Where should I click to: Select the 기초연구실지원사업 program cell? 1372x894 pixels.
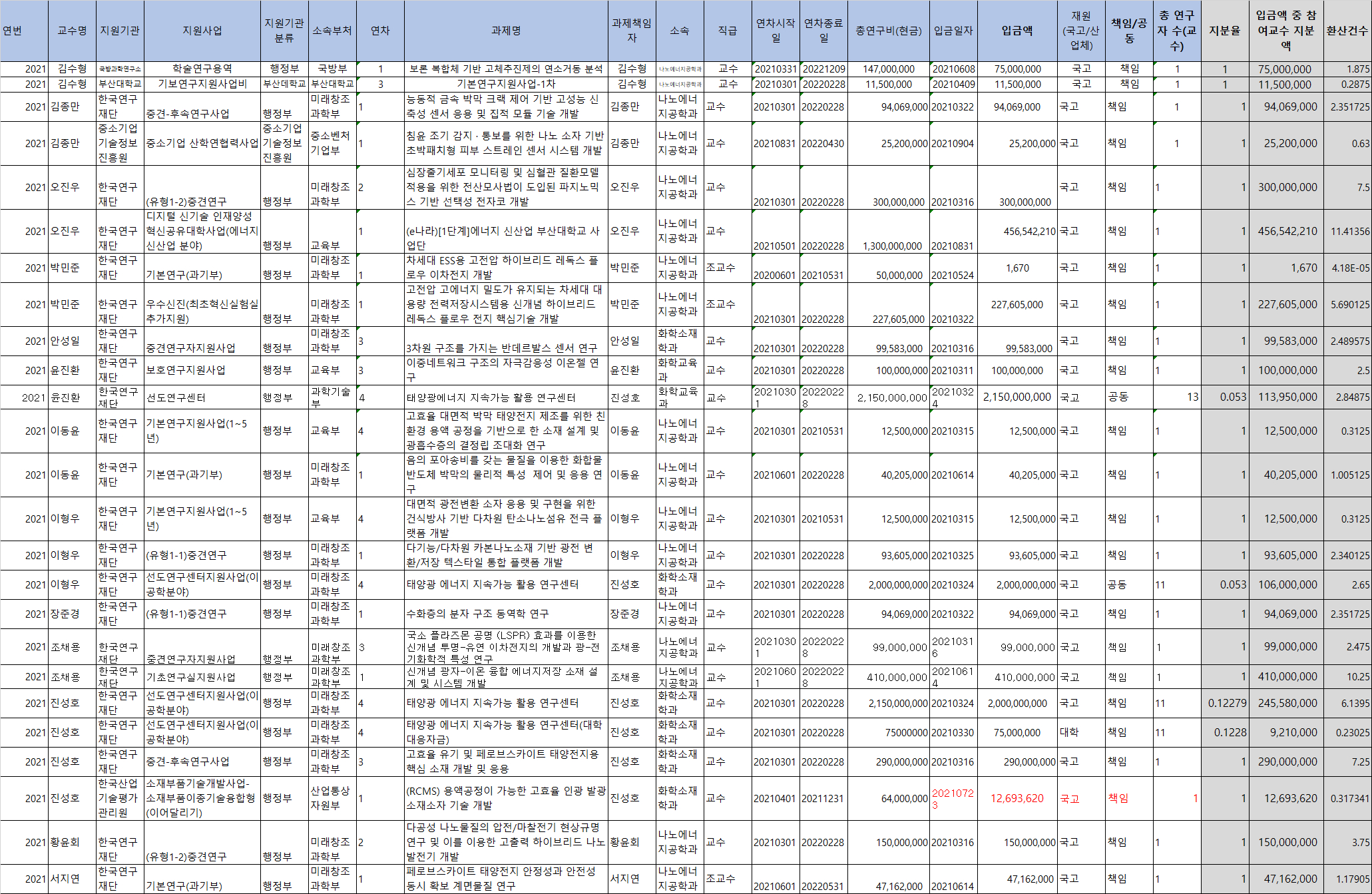(192, 677)
